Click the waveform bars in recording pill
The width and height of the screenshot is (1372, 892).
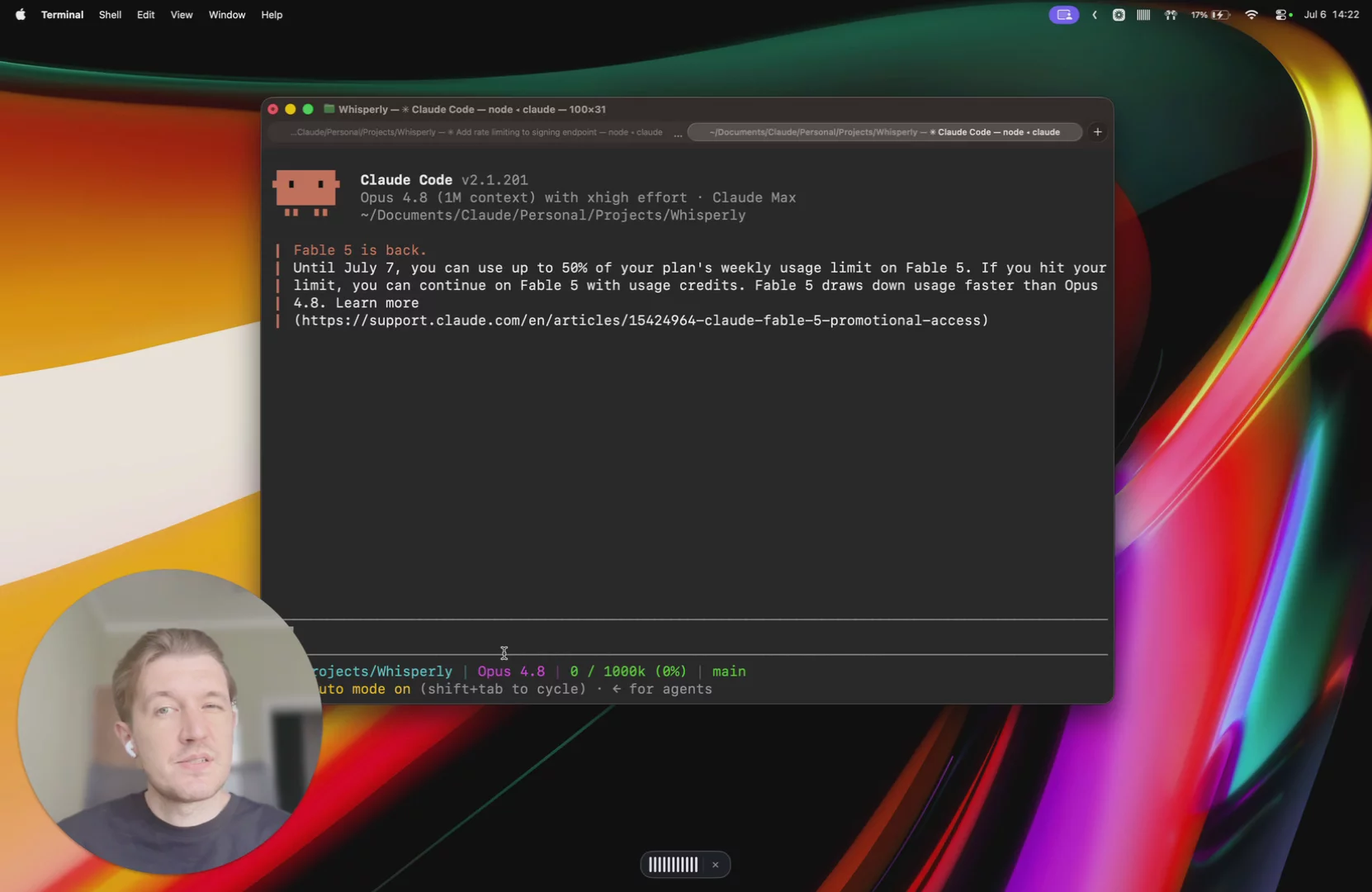tap(673, 865)
